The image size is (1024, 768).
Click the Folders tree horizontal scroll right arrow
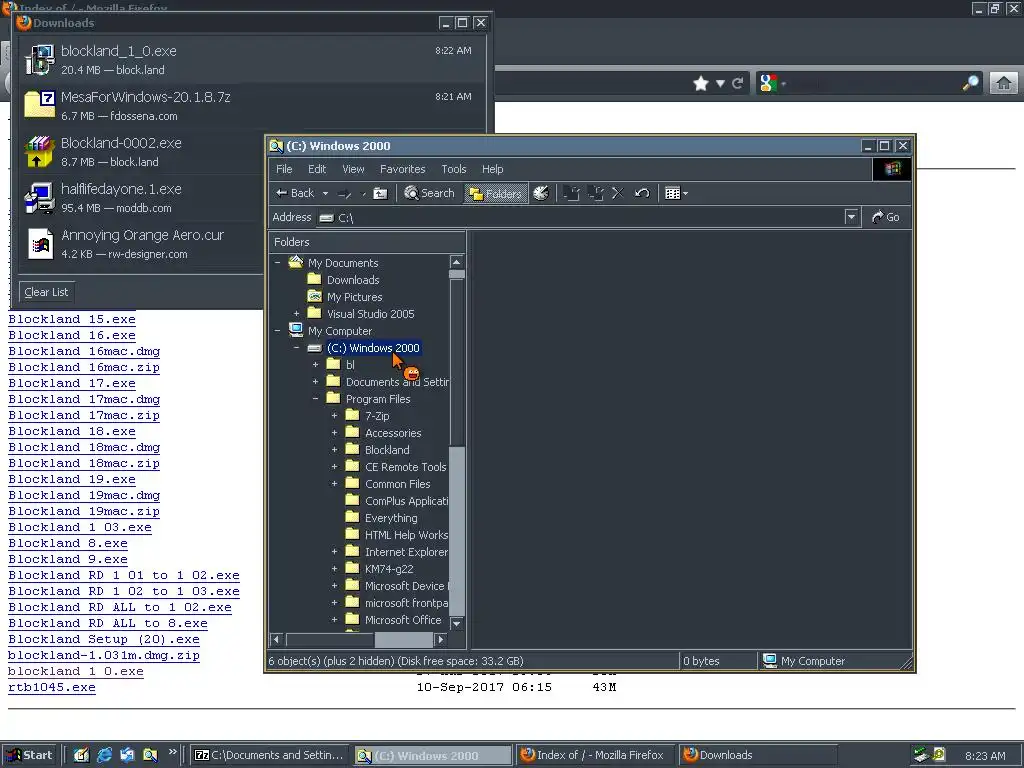click(x=441, y=639)
